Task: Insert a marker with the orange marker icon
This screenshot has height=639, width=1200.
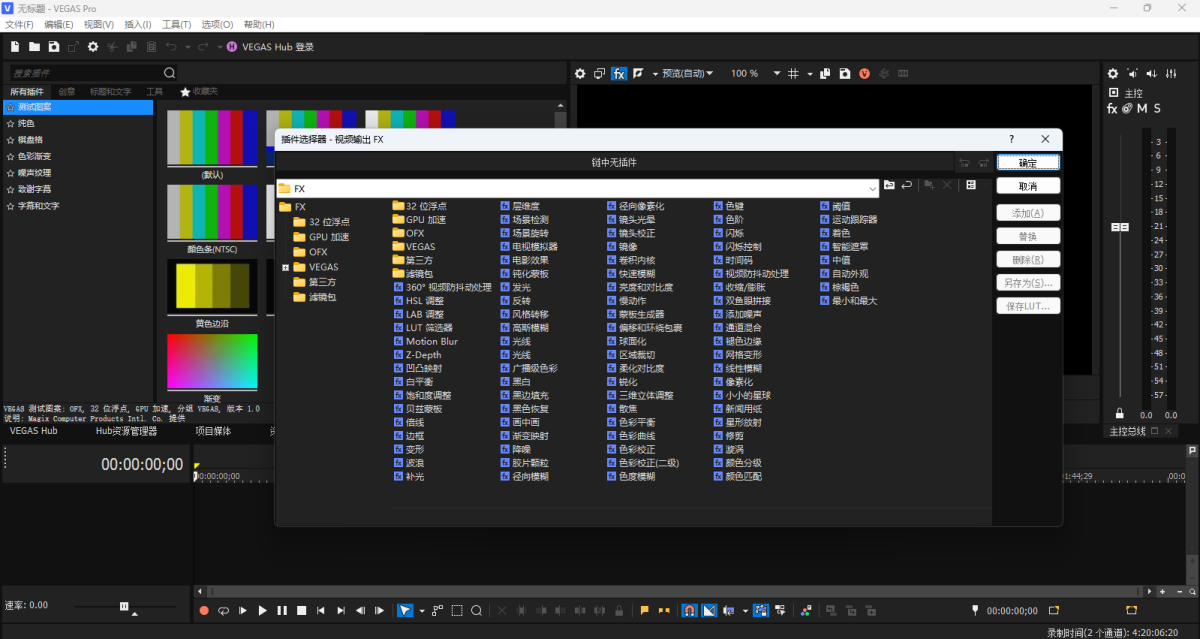Action: (644, 610)
